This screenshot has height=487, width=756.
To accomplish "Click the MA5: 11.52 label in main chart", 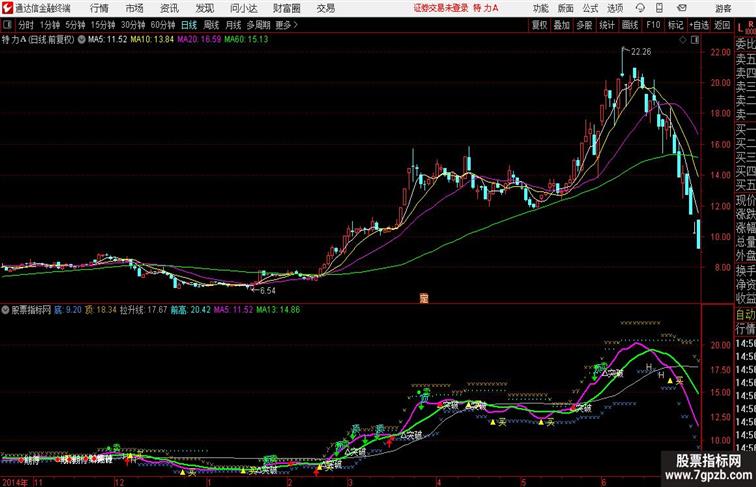I will [x=108, y=40].
